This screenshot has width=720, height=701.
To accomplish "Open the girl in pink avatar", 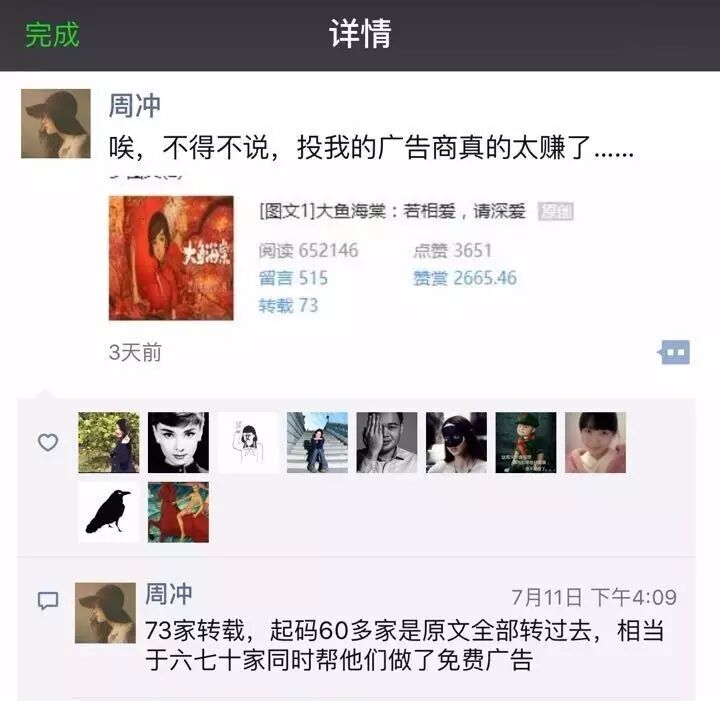I will (x=596, y=443).
